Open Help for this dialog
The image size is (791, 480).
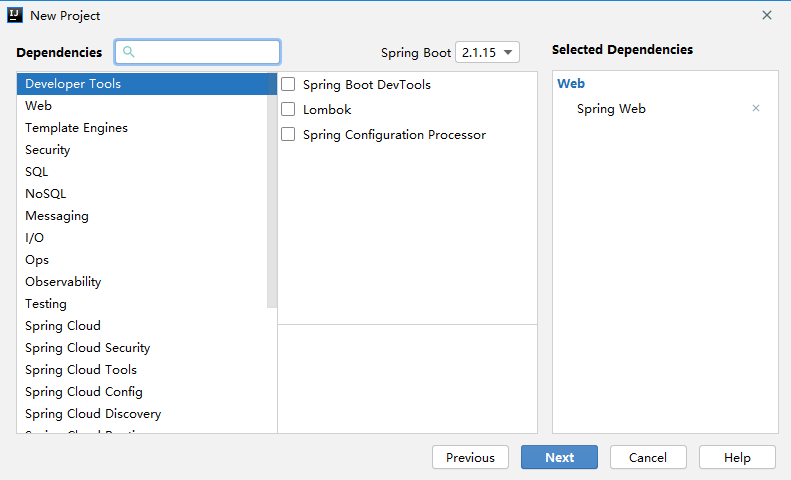pyautogui.click(x=737, y=457)
